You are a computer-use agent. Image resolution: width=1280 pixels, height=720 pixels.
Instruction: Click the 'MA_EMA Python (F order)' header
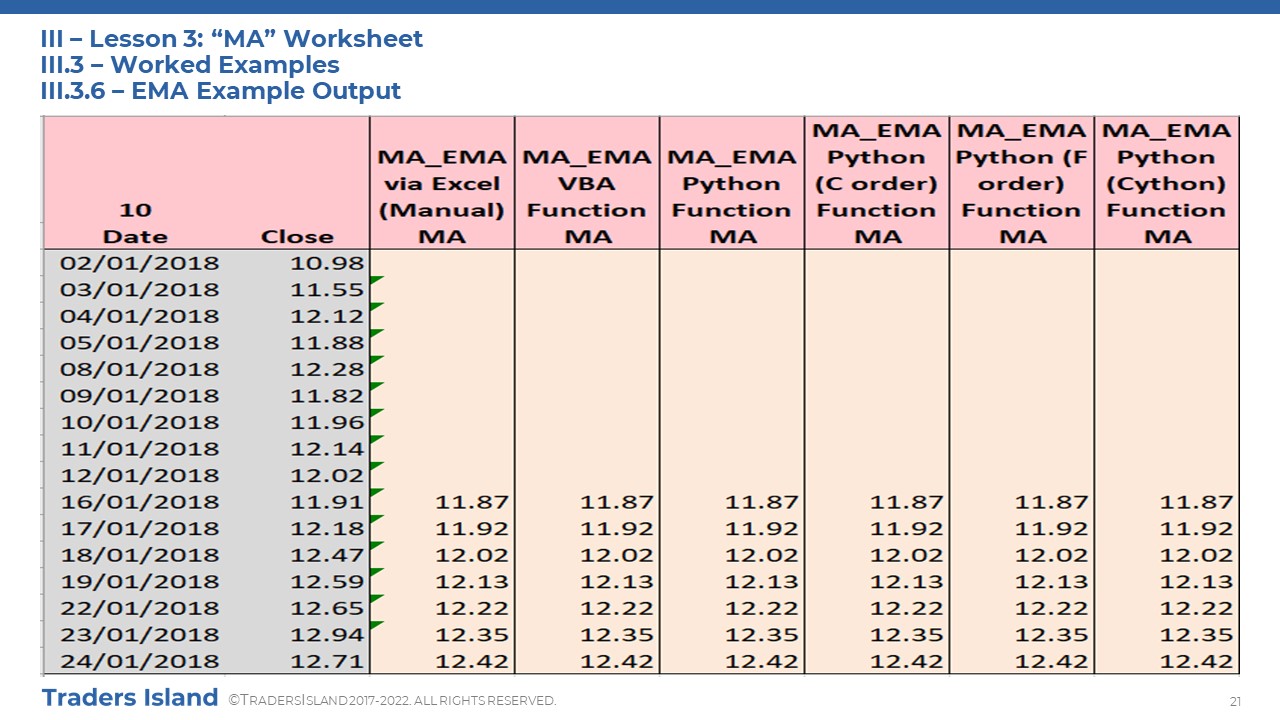1022,184
